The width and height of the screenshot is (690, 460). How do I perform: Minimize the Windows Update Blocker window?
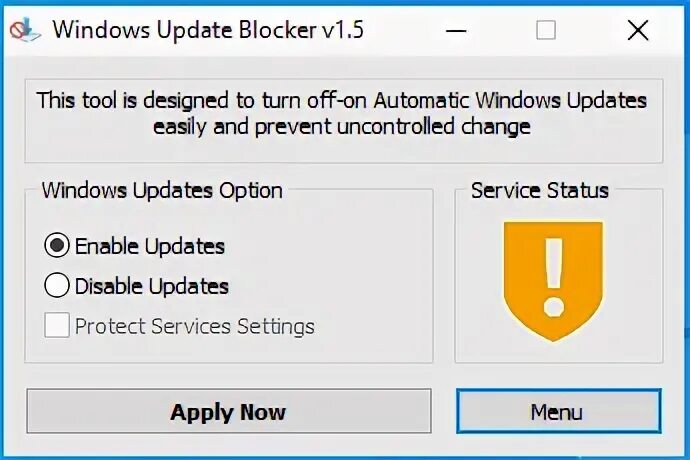point(452,30)
